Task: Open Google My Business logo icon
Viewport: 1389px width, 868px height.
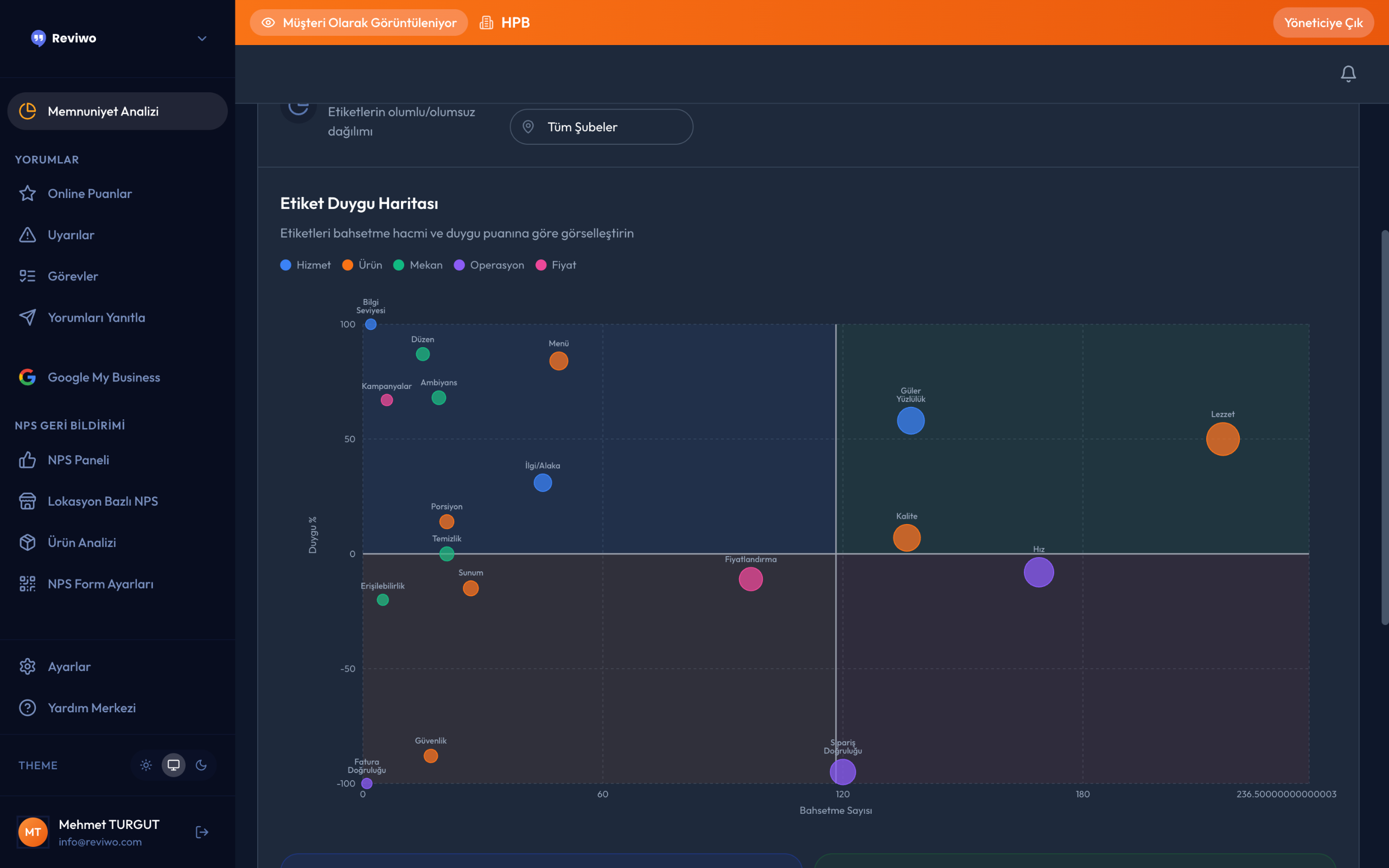Action: point(28,377)
